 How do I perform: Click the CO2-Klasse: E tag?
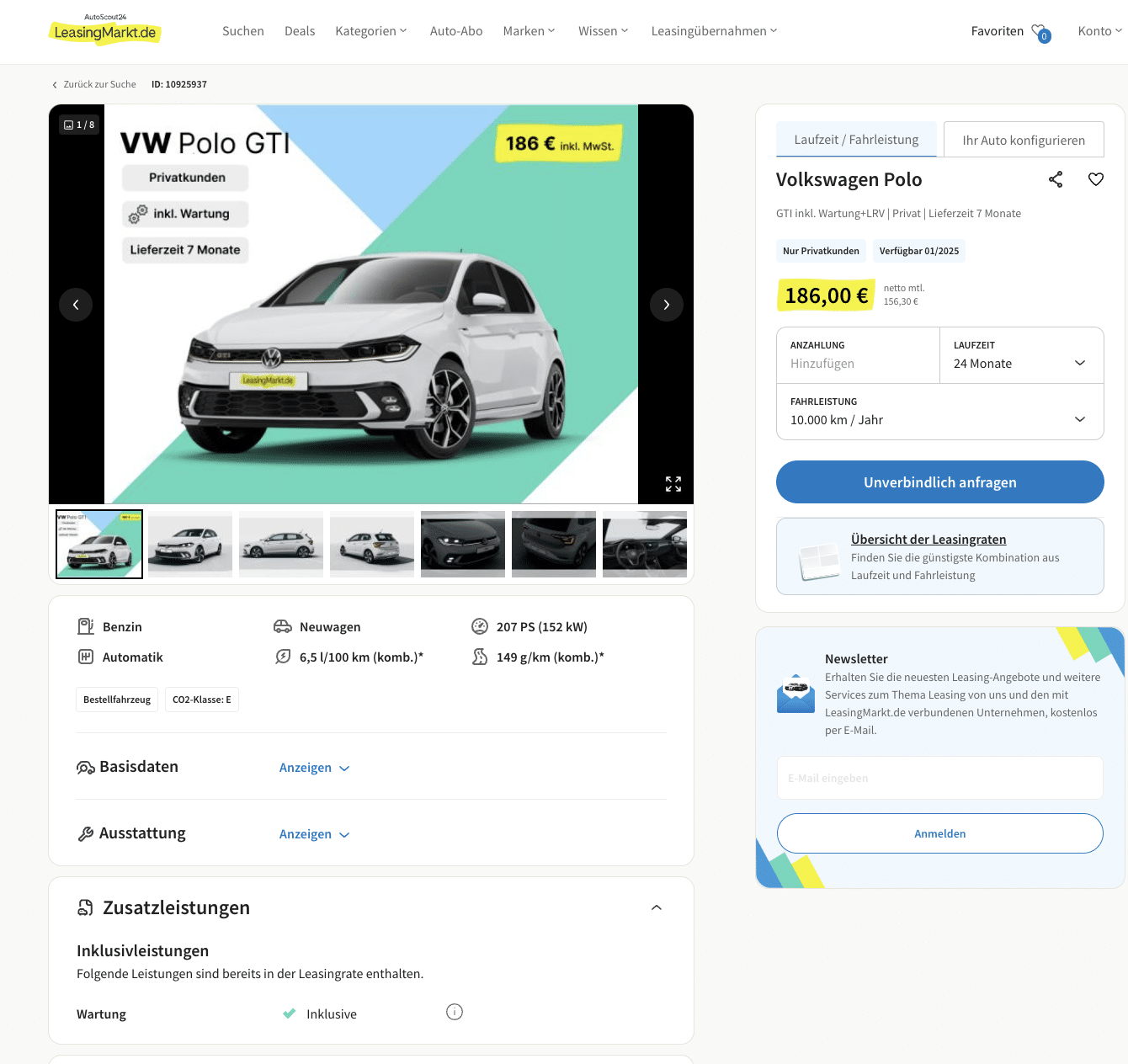tap(202, 700)
